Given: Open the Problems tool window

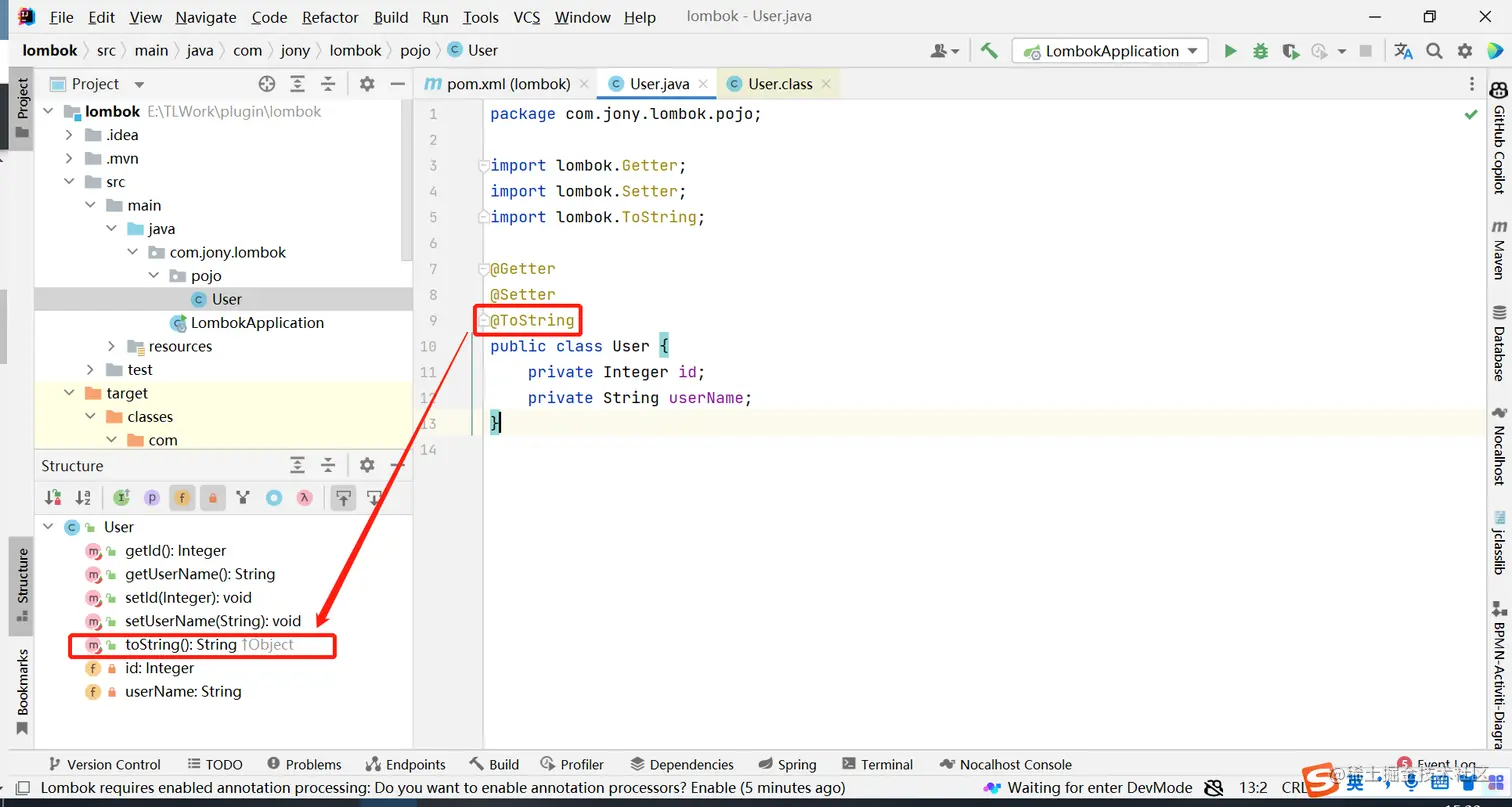Looking at the screenshot, I should (x=304, y=764).
